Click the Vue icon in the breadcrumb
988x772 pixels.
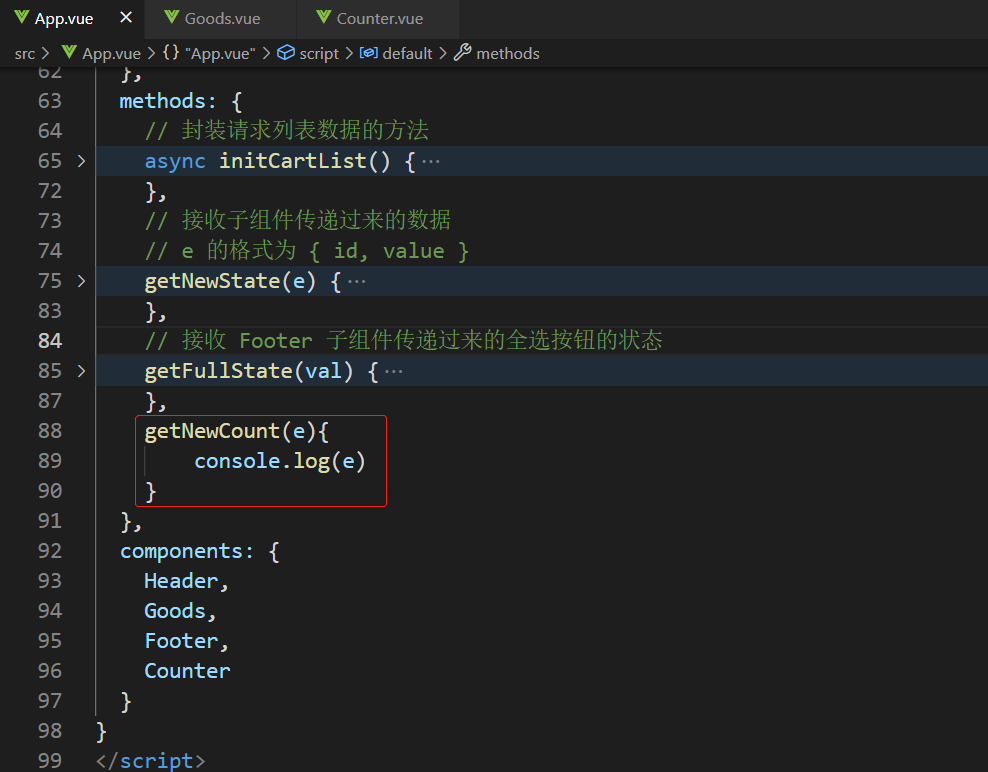69,52
